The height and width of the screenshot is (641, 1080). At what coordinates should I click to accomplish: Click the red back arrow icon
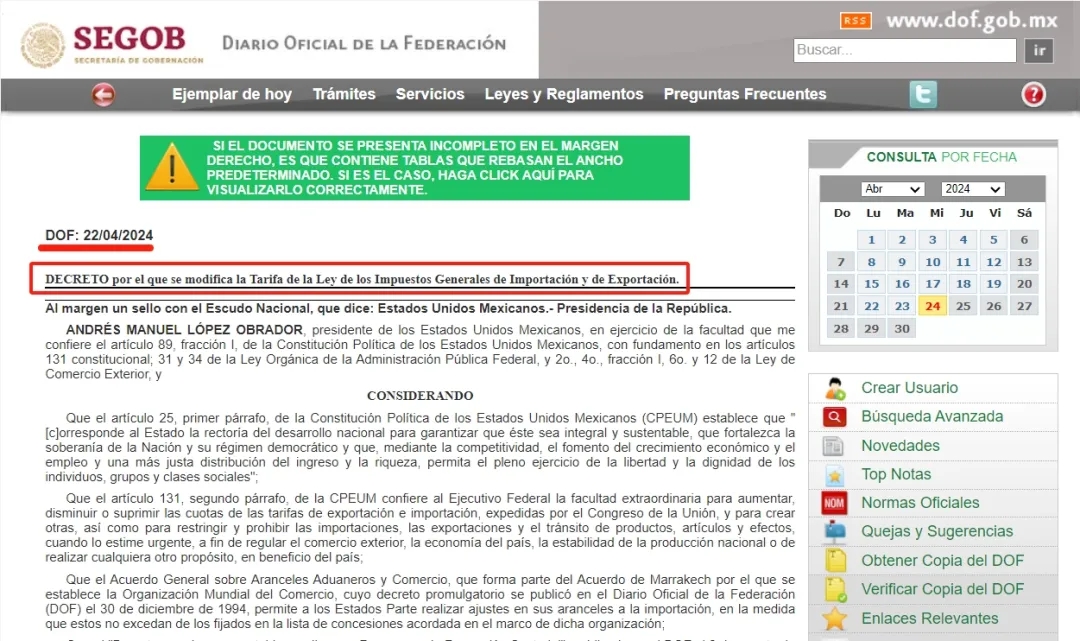pyautogui.click(x=103, y=94)
